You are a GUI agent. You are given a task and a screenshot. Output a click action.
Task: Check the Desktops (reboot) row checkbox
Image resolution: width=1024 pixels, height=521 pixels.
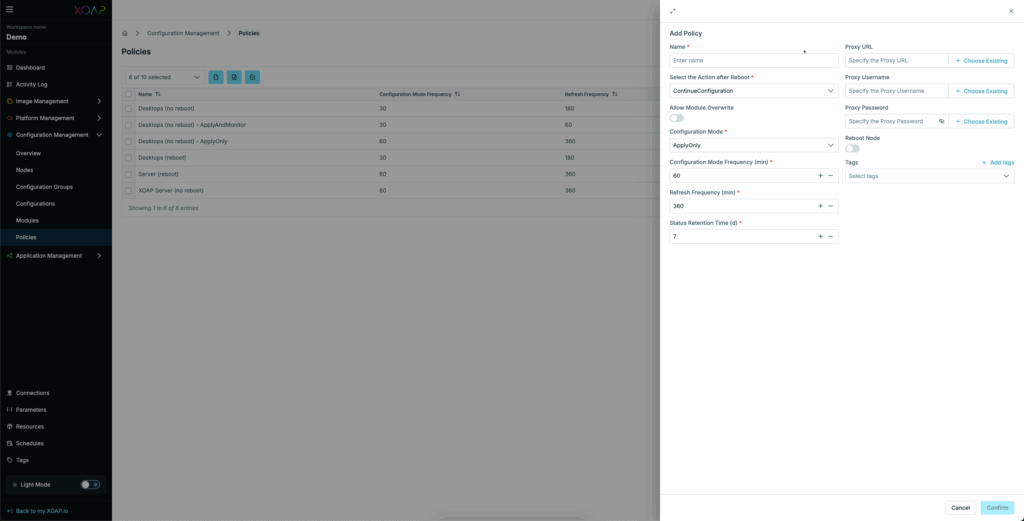(129, 158)
